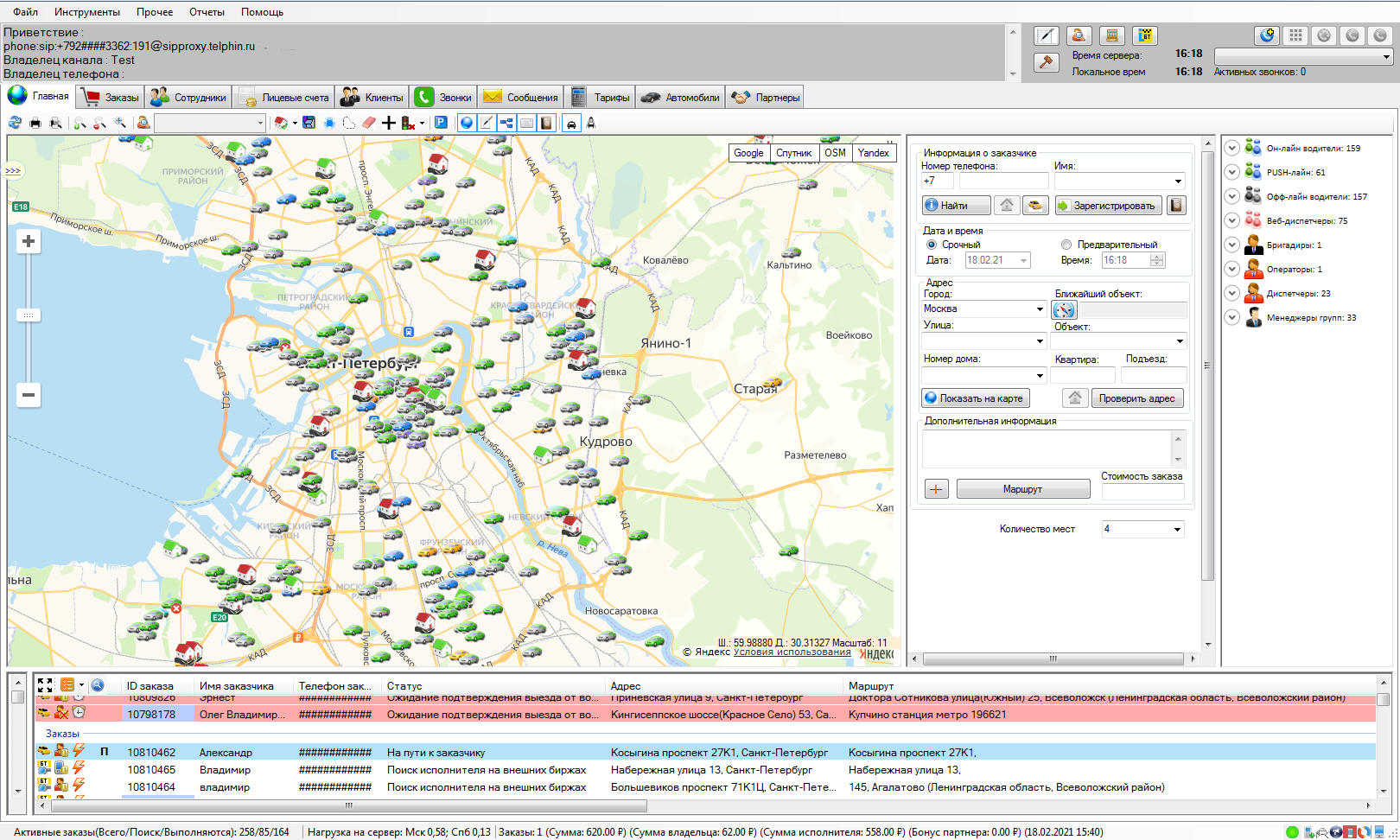Viewport: 1400px width, 840px height.
Task: Click the auction hammer button
Action: point(1047,62)
